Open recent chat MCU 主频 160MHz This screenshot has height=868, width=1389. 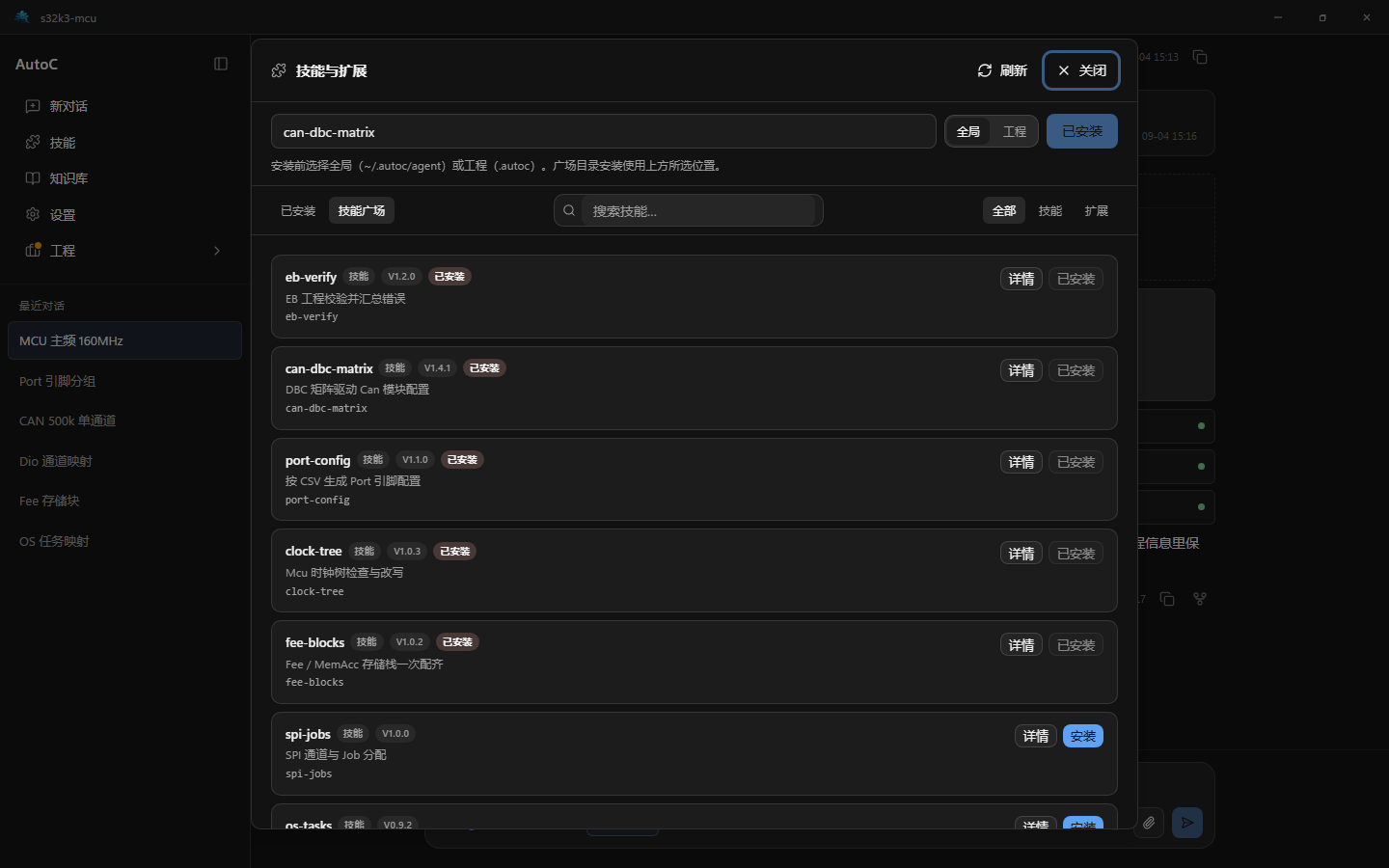point(124,340)
